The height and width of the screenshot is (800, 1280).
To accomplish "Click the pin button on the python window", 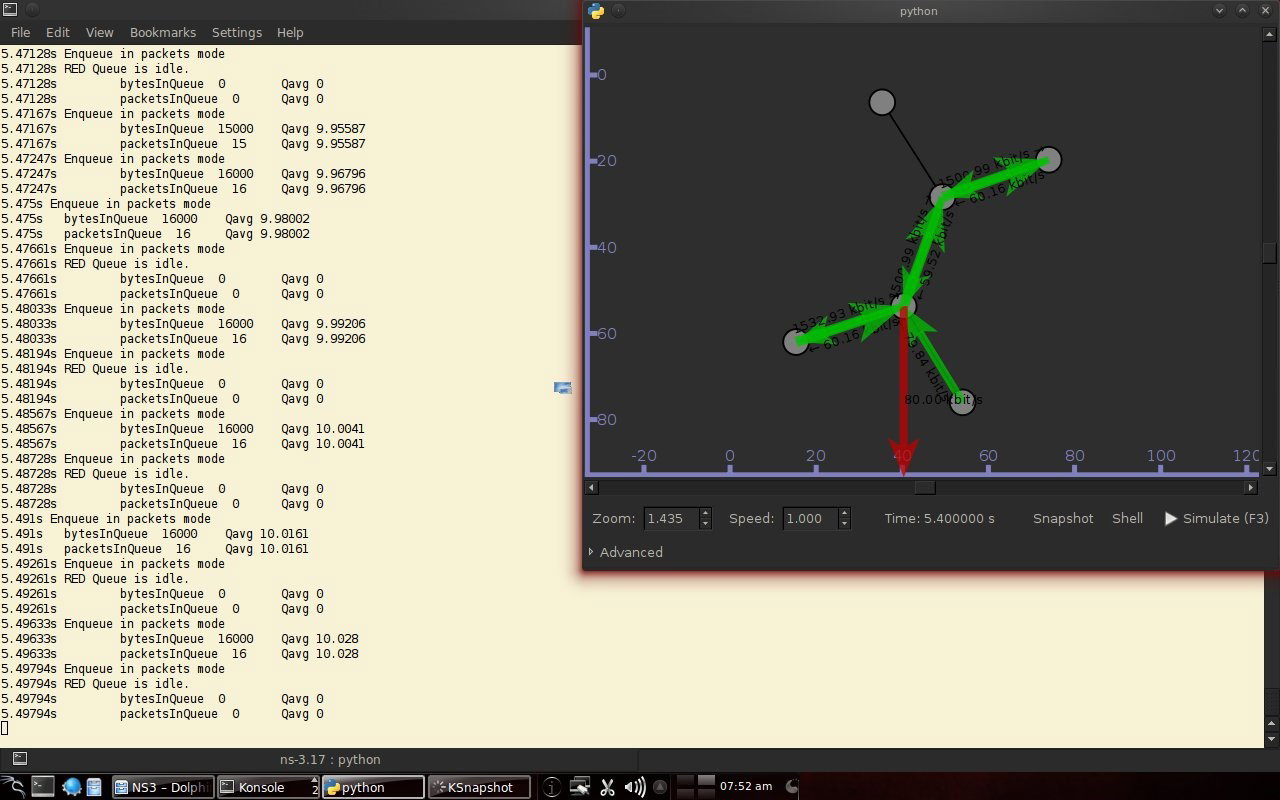I will [619, 11].
